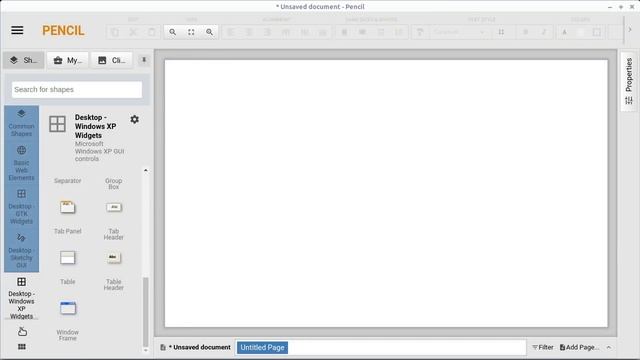The width and height of the screenshot is (640, 360).
Task: Click the shape list scroll up arrow
Action: (x=146, y=170)
